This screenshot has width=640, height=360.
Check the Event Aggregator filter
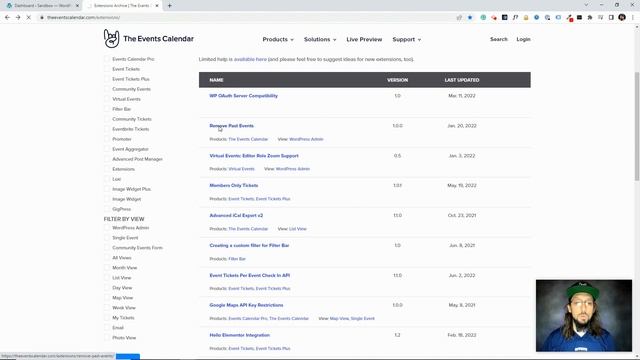[x=107, y=149]
